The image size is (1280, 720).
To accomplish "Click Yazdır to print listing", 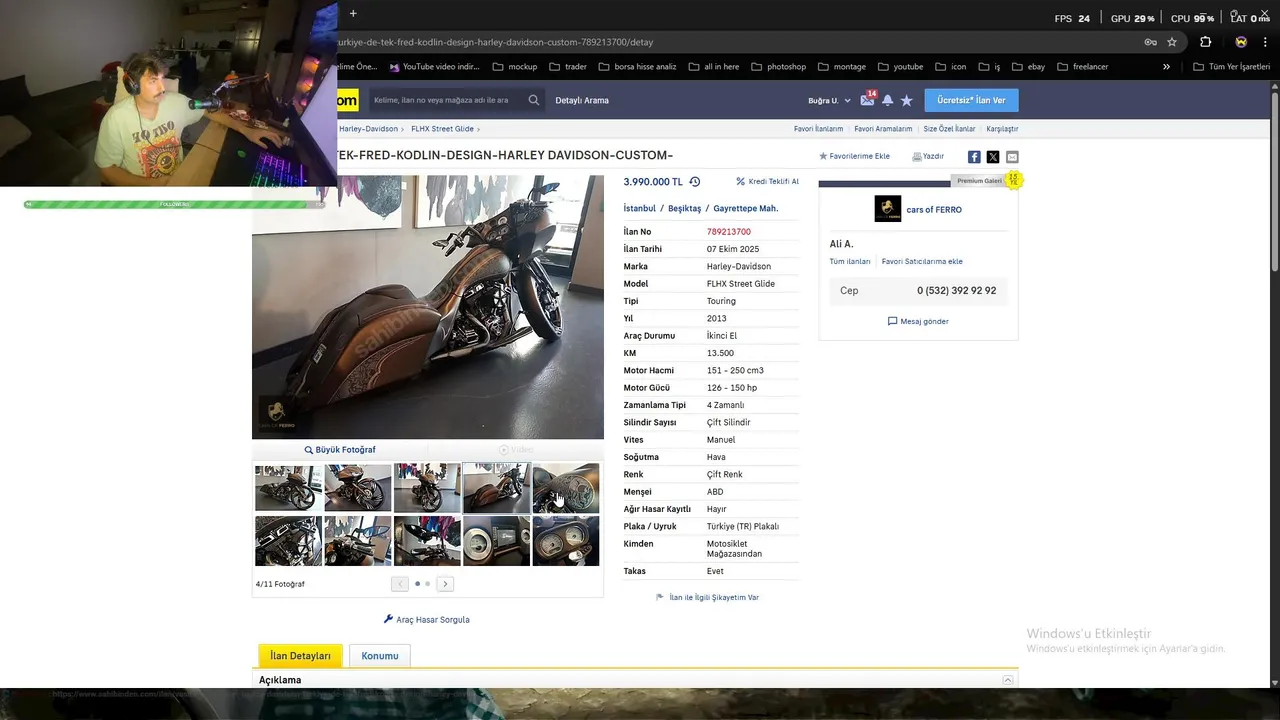I will (x=928, y=156).
